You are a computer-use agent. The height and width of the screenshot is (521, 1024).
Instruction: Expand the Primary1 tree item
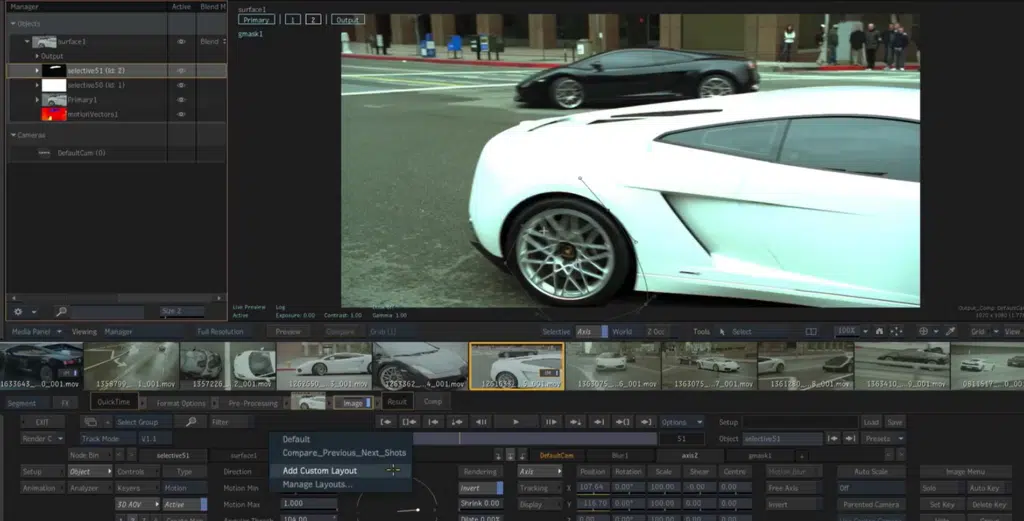pyautogui.click(x=37, y=100)
